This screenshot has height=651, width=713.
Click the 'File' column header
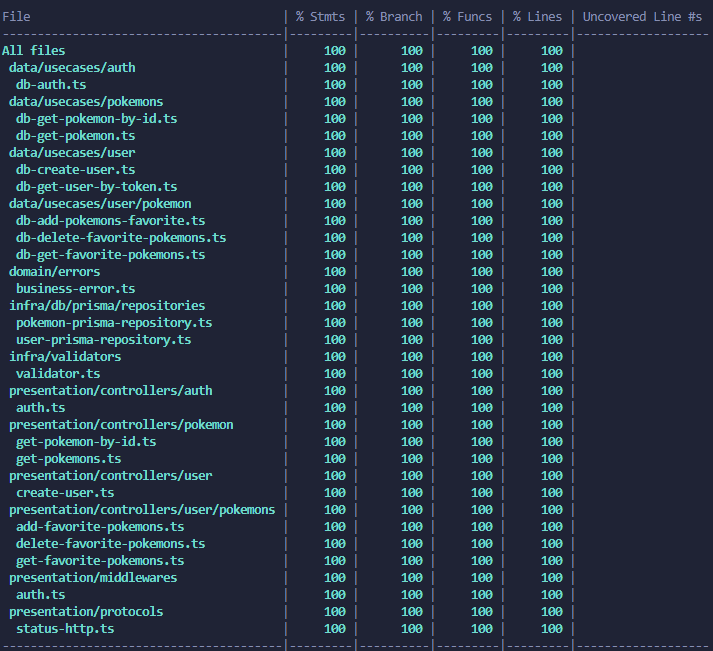click(16, 17)
